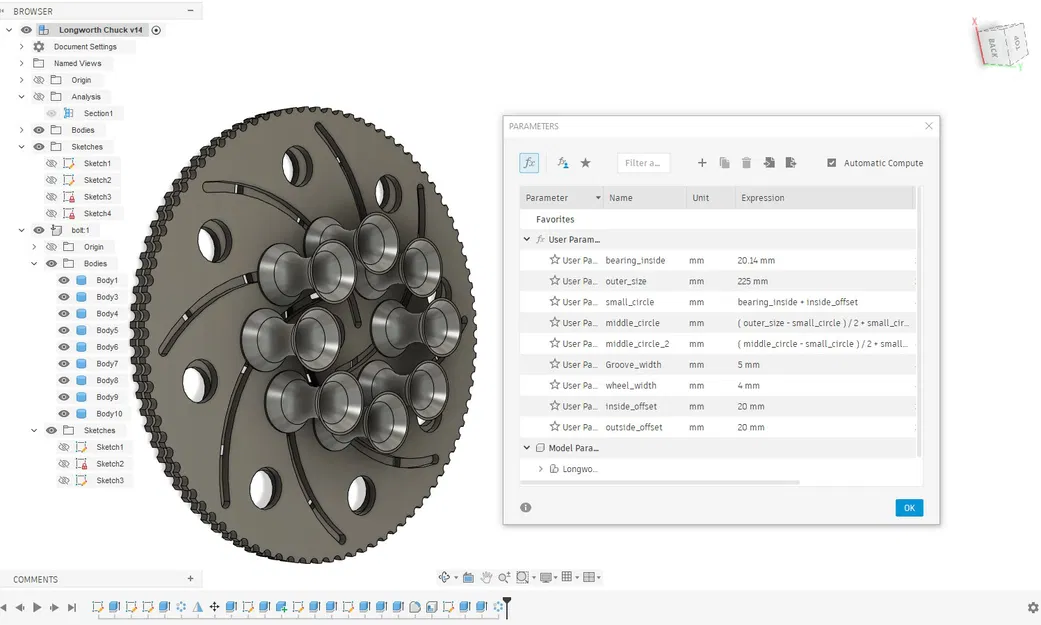This screenshot has width=1041, height=625.
Task: Click the Expression column header
Action: click(x=825, y=198)
